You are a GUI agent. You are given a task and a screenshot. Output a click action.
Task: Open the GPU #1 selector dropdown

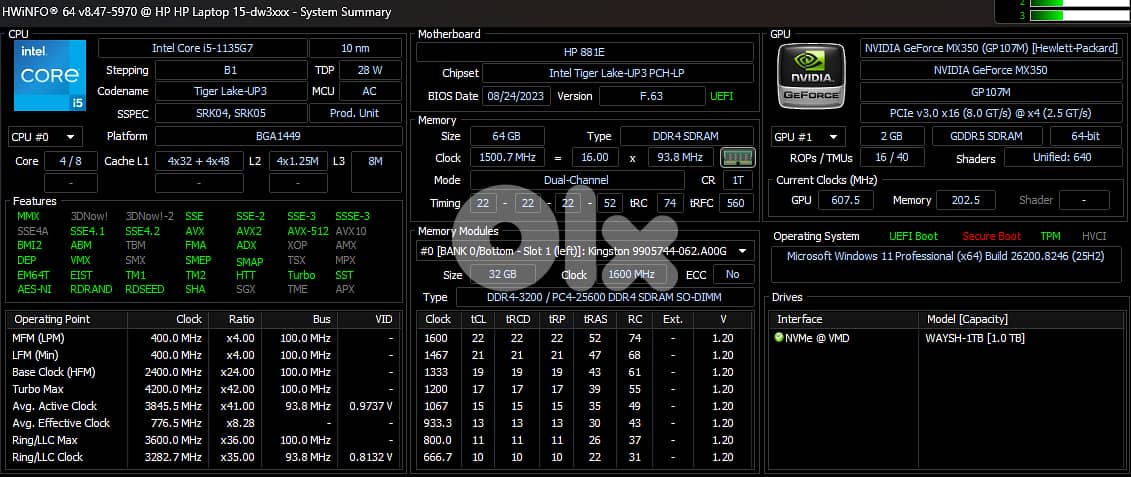point(809,136)
